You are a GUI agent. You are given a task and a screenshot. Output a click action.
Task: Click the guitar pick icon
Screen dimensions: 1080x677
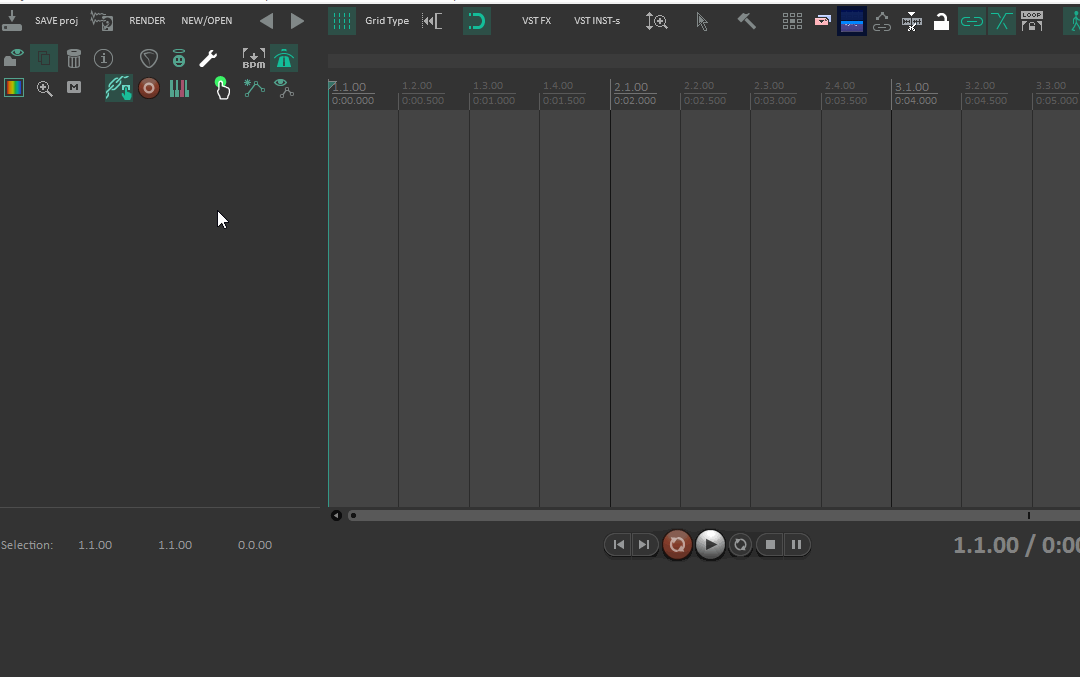[x=149, y=59]
